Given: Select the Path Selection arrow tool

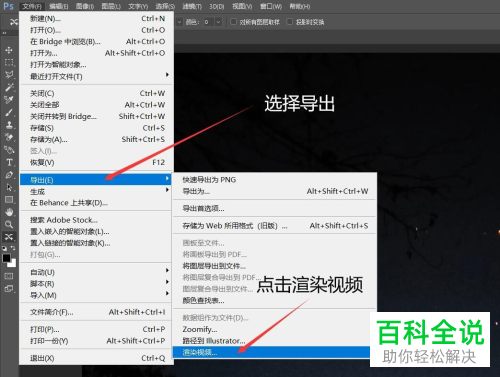Looking at the screenshot, I should (x=9, y=187).
